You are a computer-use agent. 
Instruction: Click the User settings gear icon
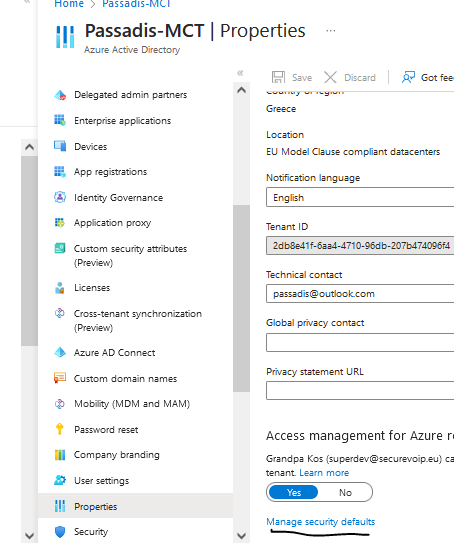60,480
